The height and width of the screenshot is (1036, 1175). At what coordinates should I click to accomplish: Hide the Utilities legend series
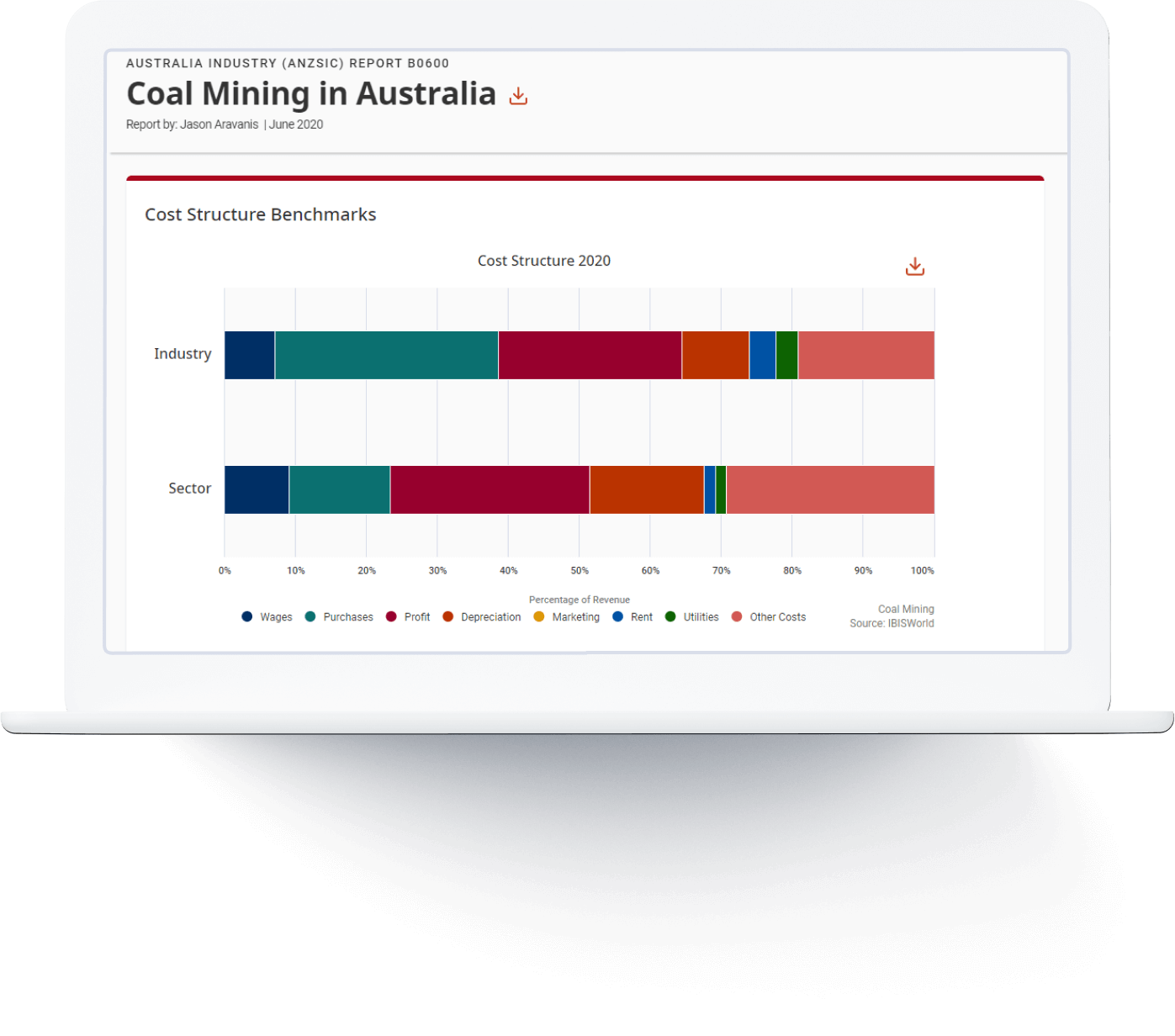point(692,617)
